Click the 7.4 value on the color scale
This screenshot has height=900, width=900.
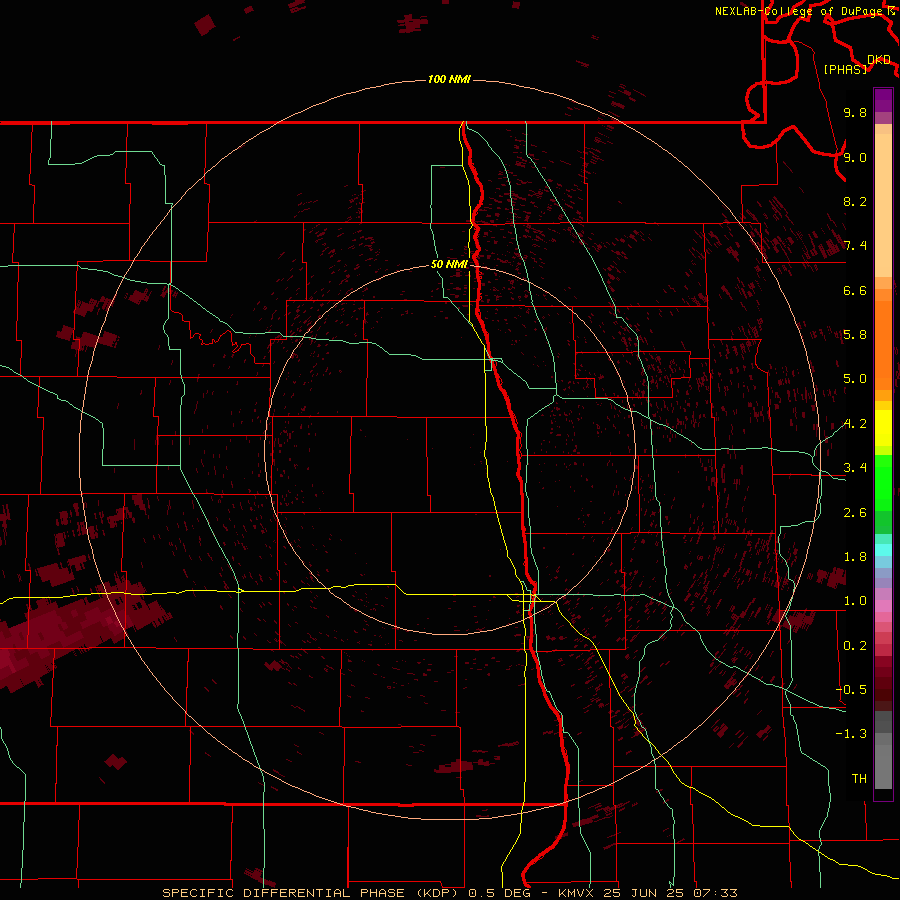pyautogui.click(x=855, y=246)
